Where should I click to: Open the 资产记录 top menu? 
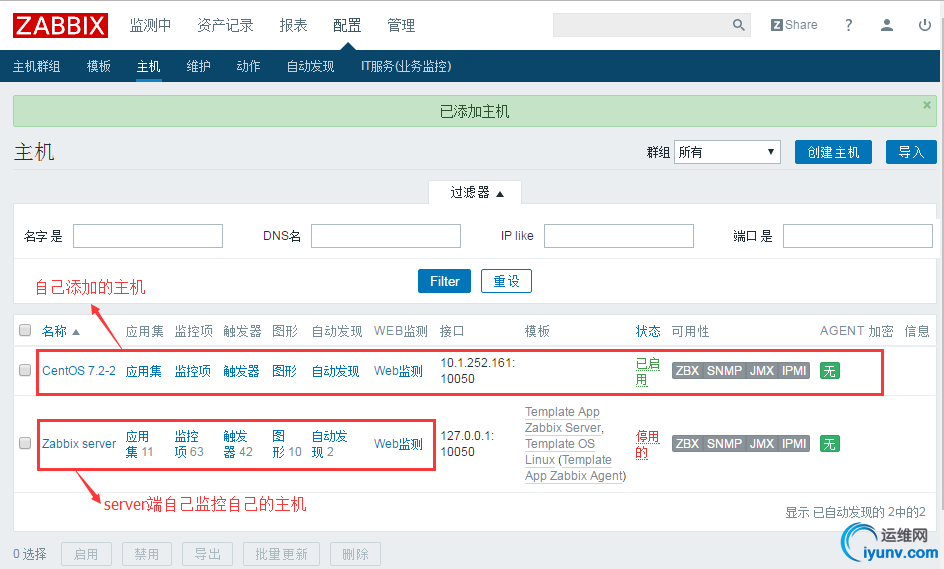[225, 25]
